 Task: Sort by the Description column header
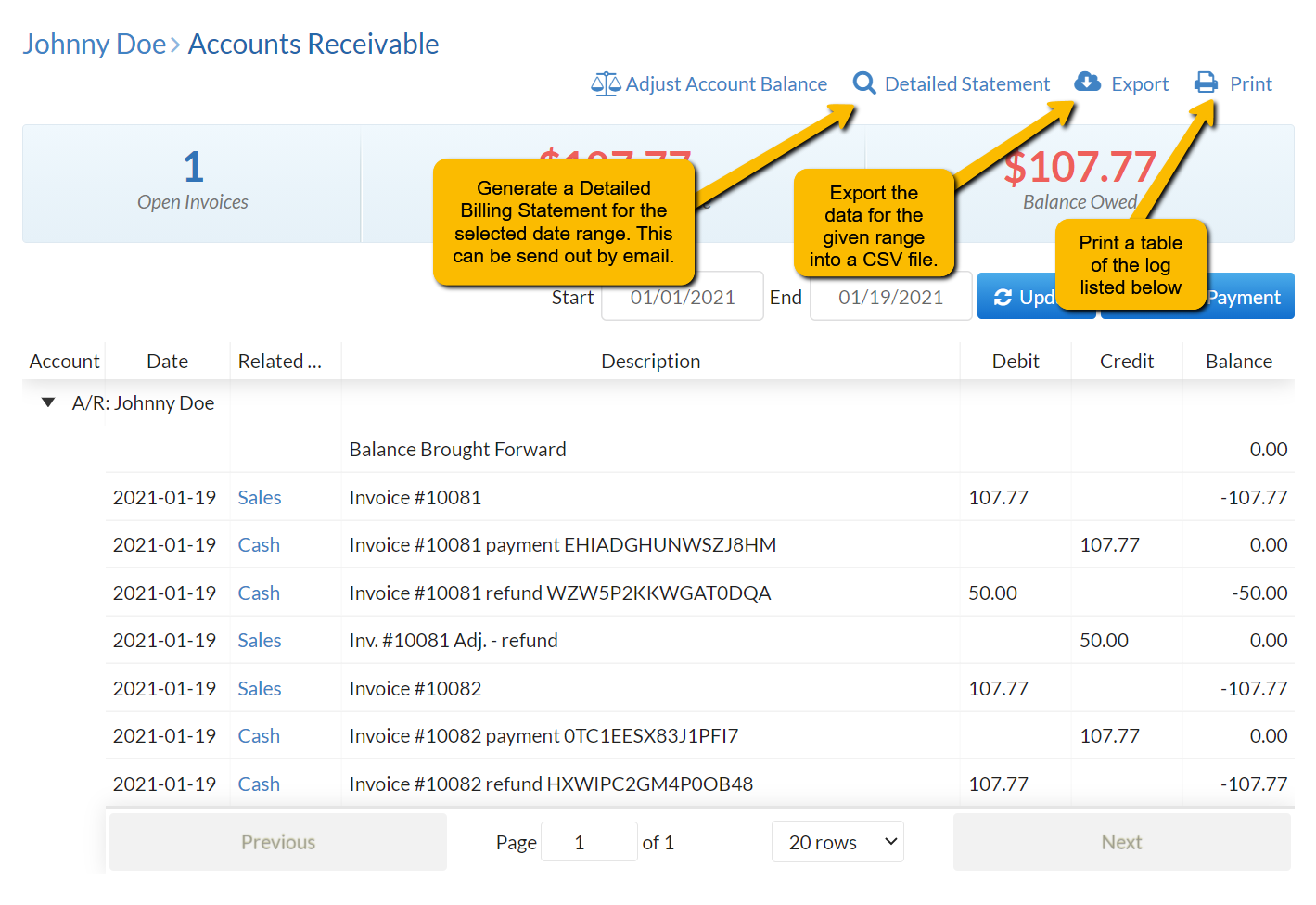(651, 362)
